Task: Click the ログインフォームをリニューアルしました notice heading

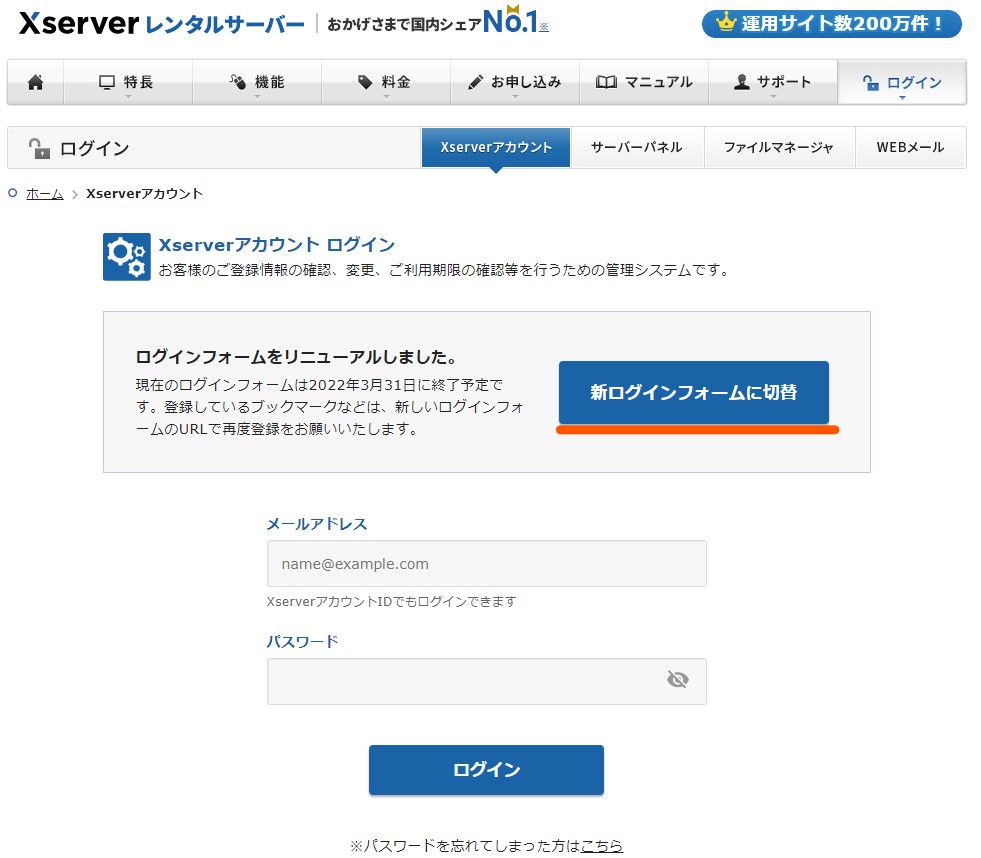Action: point(296,357)
